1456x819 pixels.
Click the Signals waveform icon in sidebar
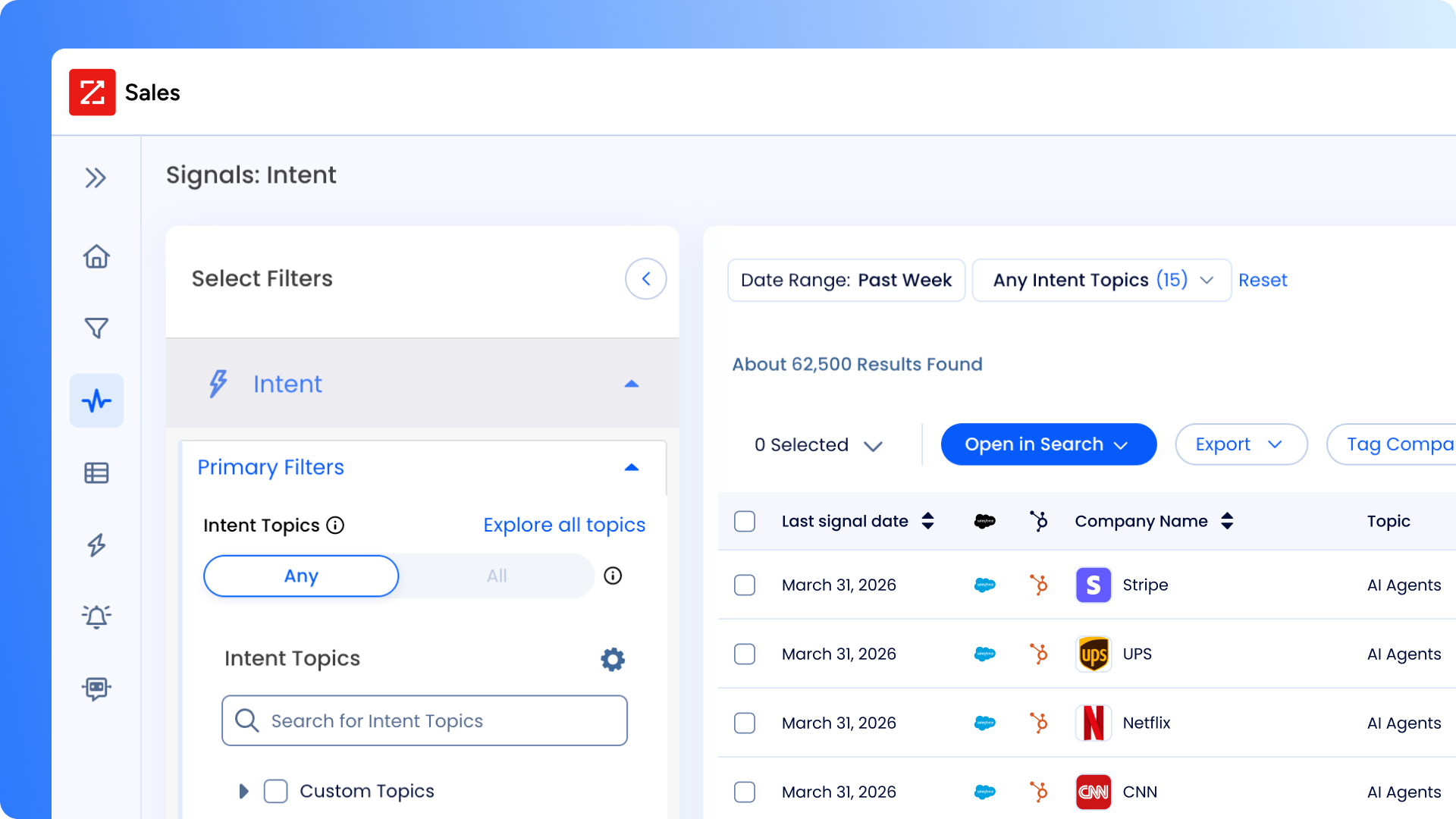96,400
